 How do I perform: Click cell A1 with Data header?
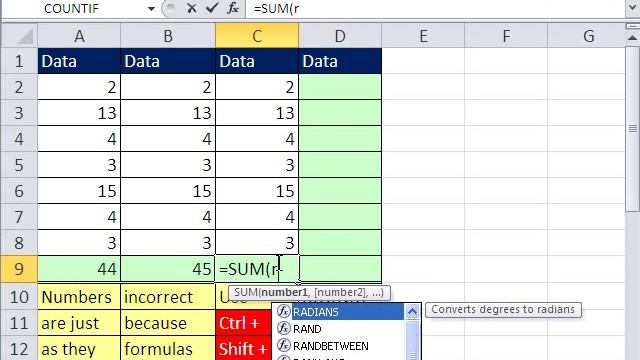click(79, 61)
